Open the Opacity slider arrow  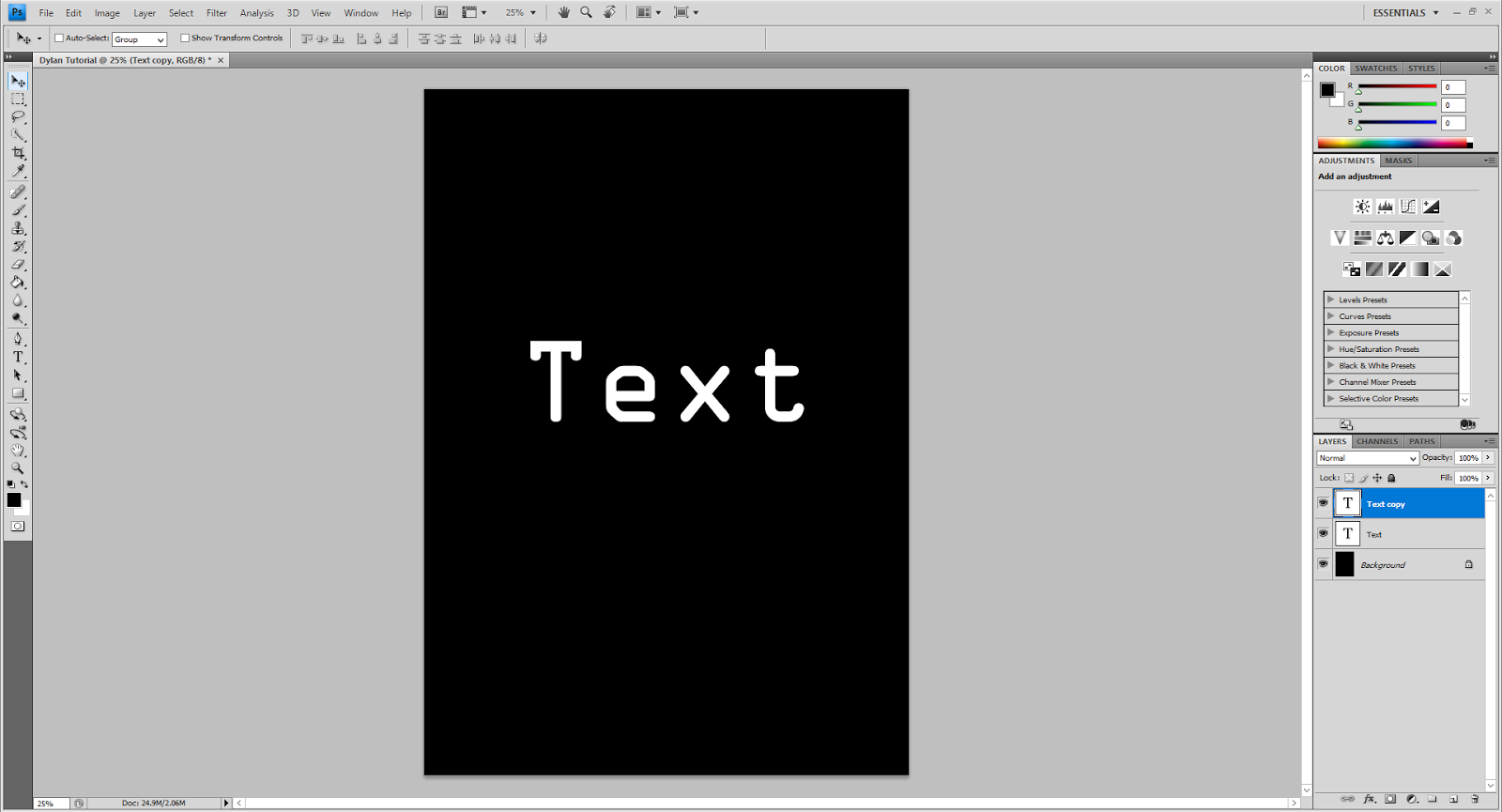coord(1488,458)
